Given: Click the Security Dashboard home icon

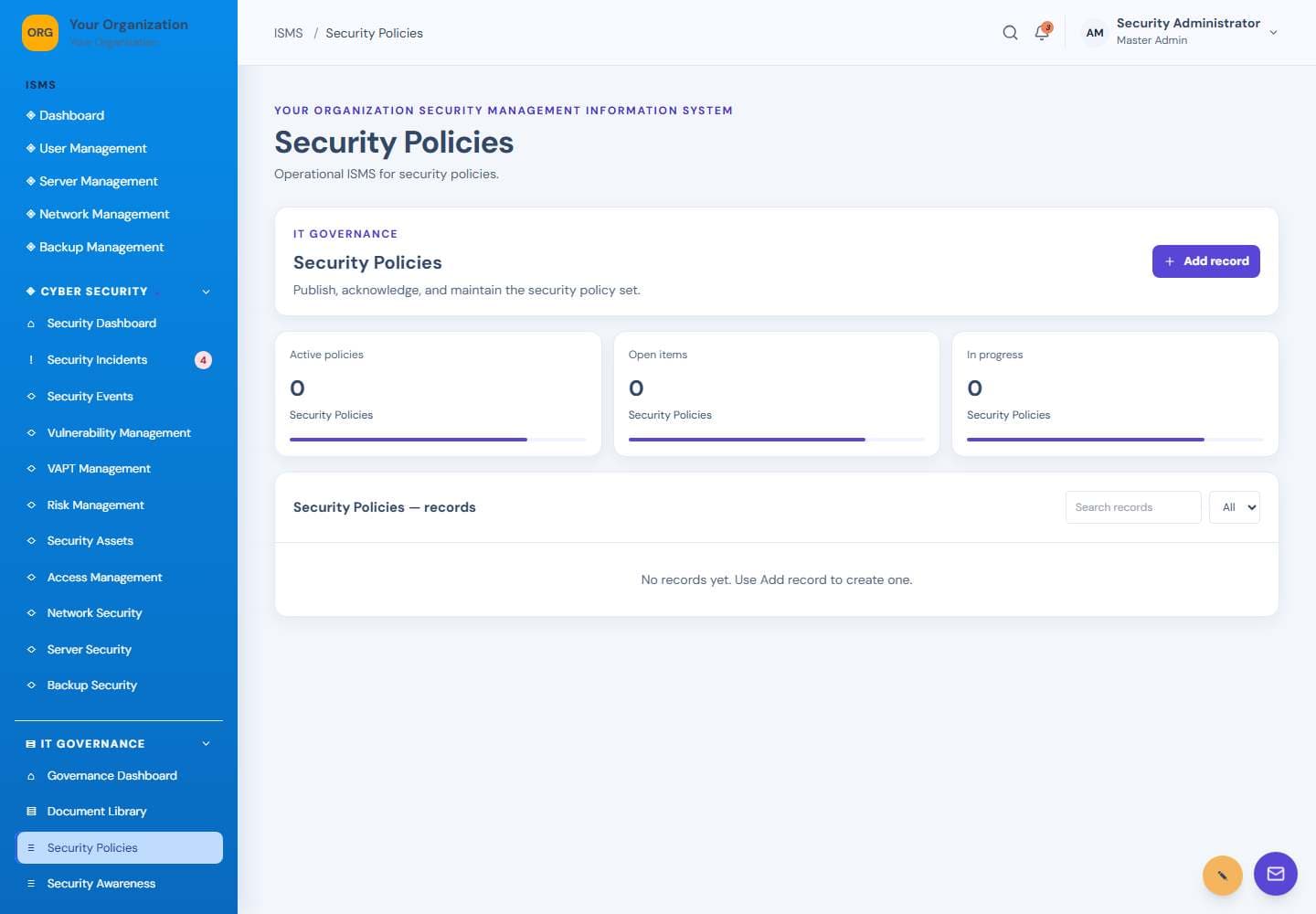Looking at the screenshot, I should pyautogui.click(x=31, y=324).
